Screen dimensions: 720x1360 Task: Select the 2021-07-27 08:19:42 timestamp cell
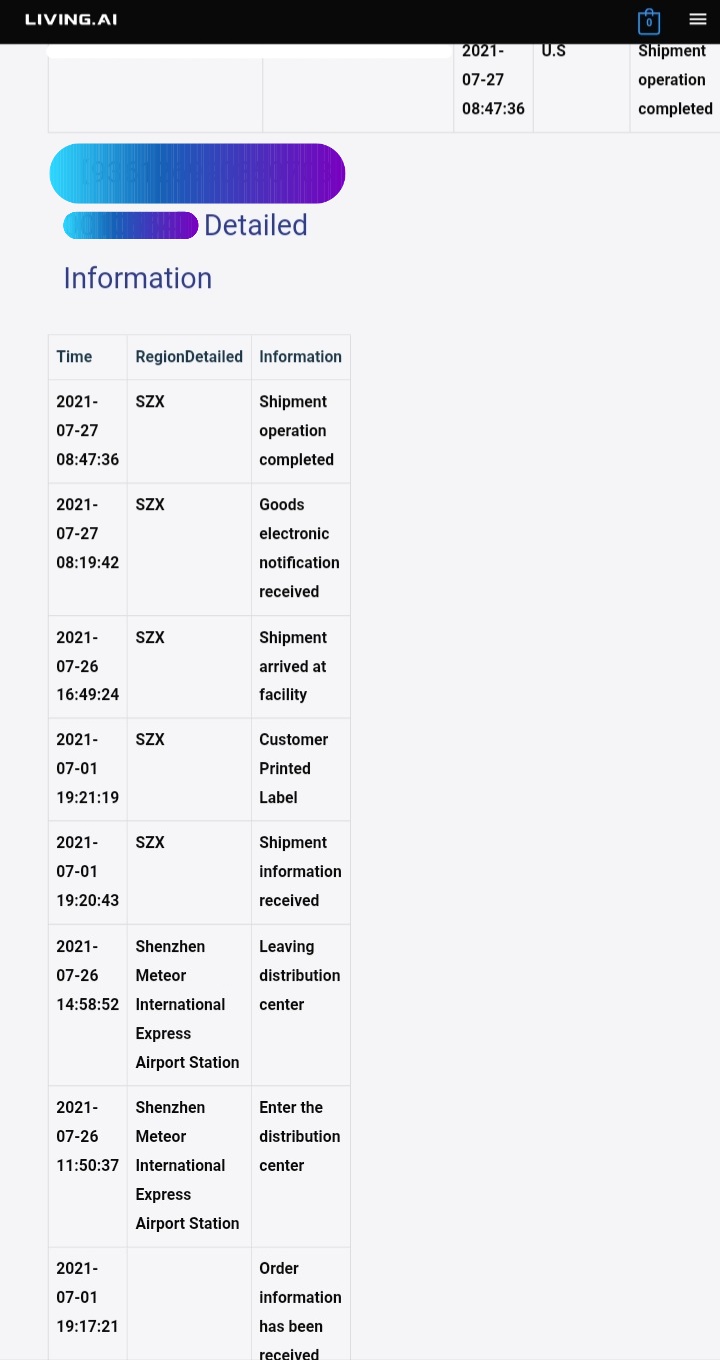coord(87,533)
